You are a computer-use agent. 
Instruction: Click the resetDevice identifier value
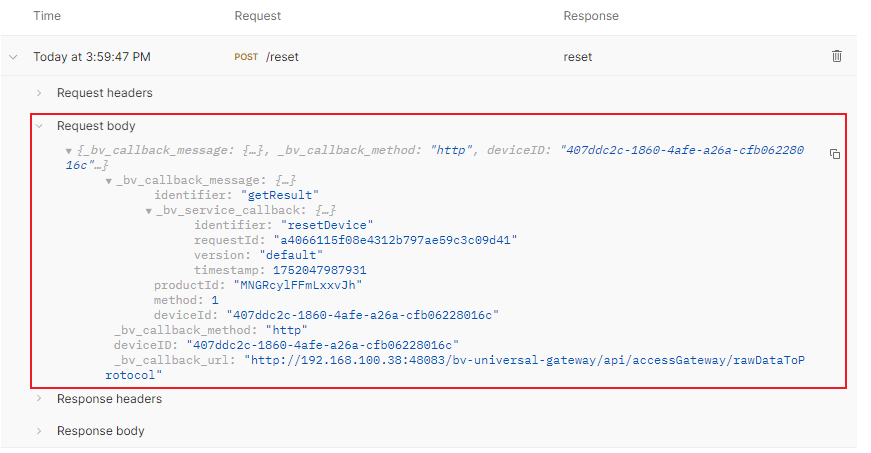click(327, 225)
